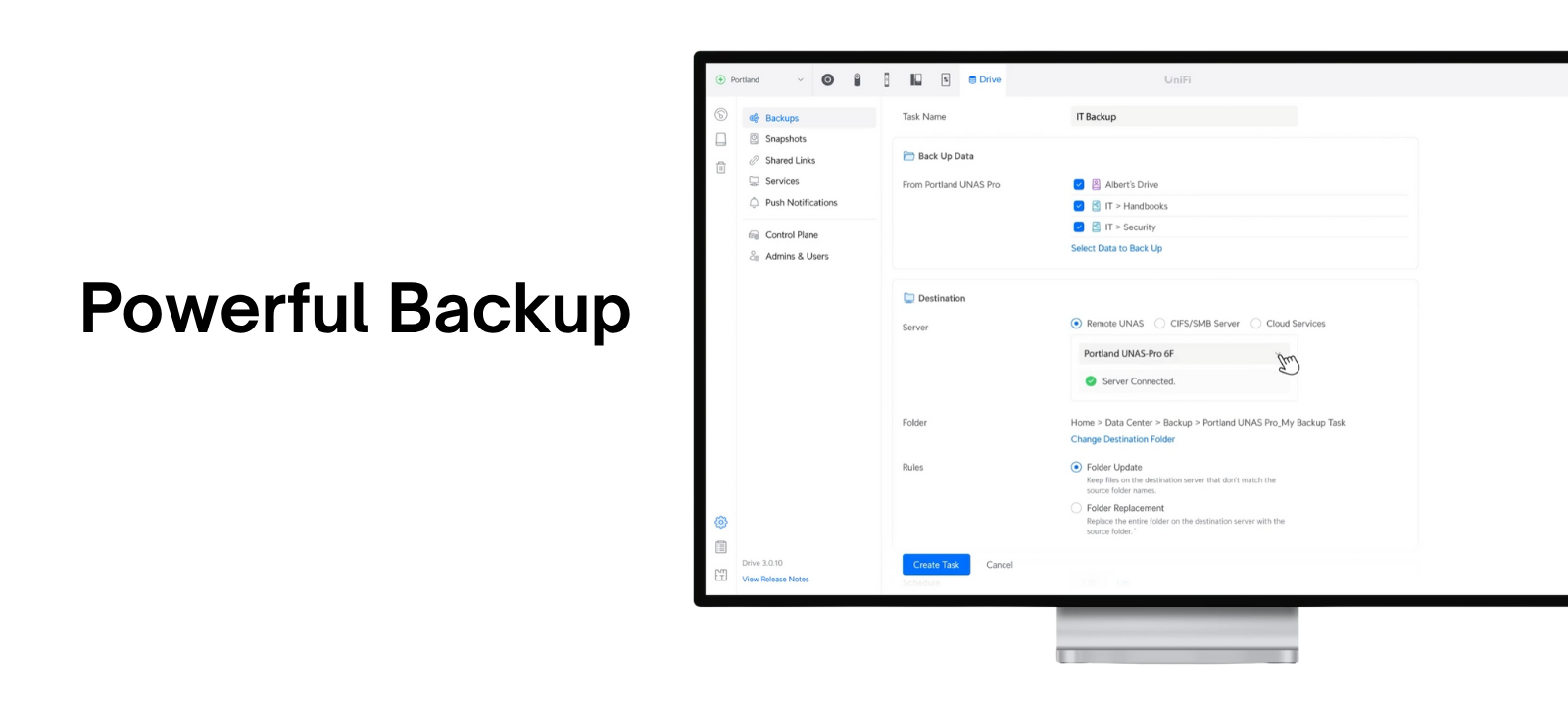This screenshot has width=1568, height=706.
Task: Open Services in the sidebar
Action: [x=808, y=181]
